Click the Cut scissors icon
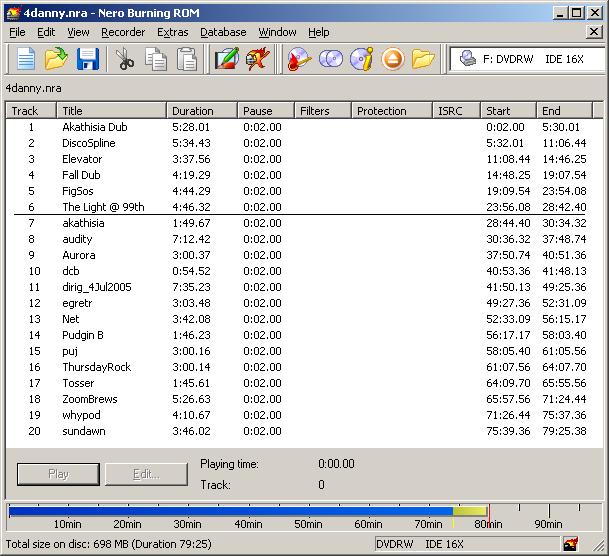609x556 pixels. click(x=125, y=59)
